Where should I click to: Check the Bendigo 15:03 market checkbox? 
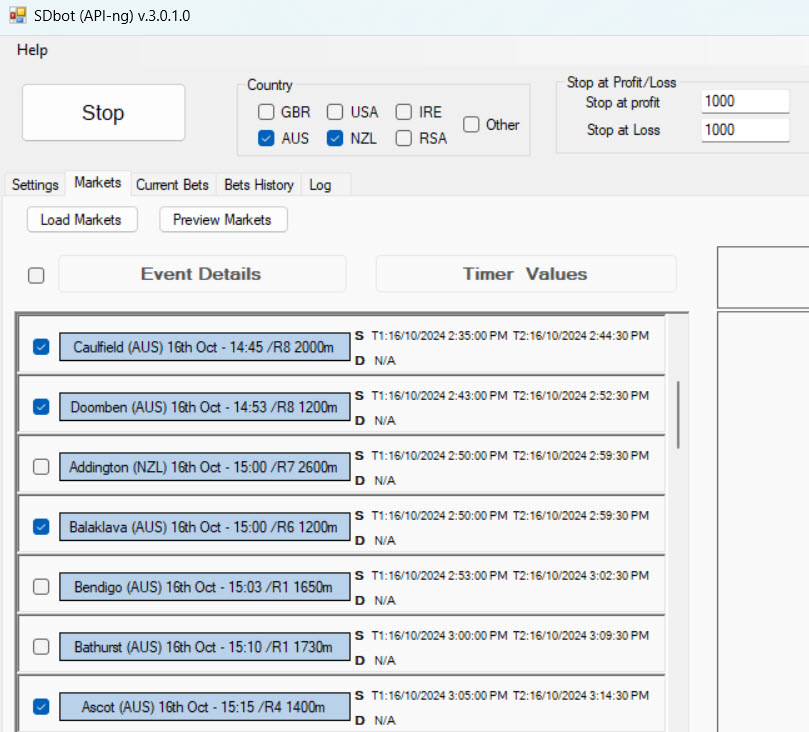click(41, 587)
